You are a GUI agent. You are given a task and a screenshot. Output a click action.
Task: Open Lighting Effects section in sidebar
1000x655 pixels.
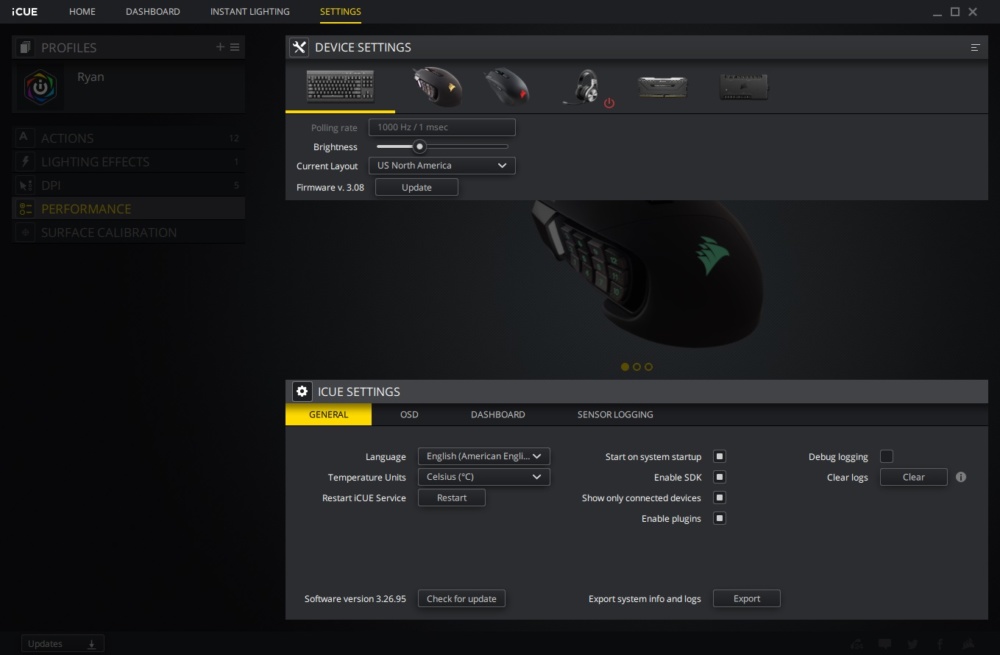tap(128, 161)
